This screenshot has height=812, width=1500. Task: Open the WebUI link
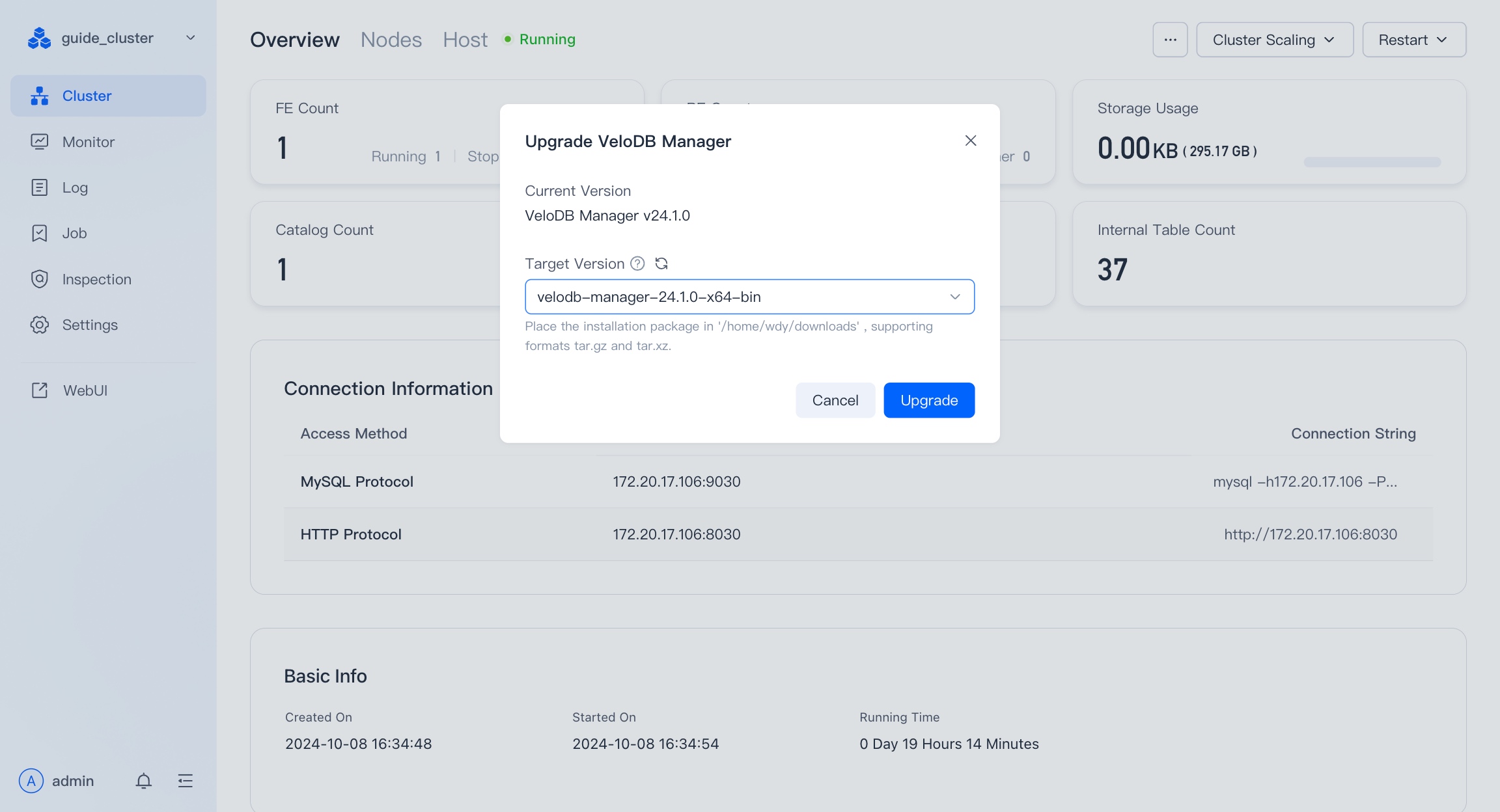click(85, 390)
